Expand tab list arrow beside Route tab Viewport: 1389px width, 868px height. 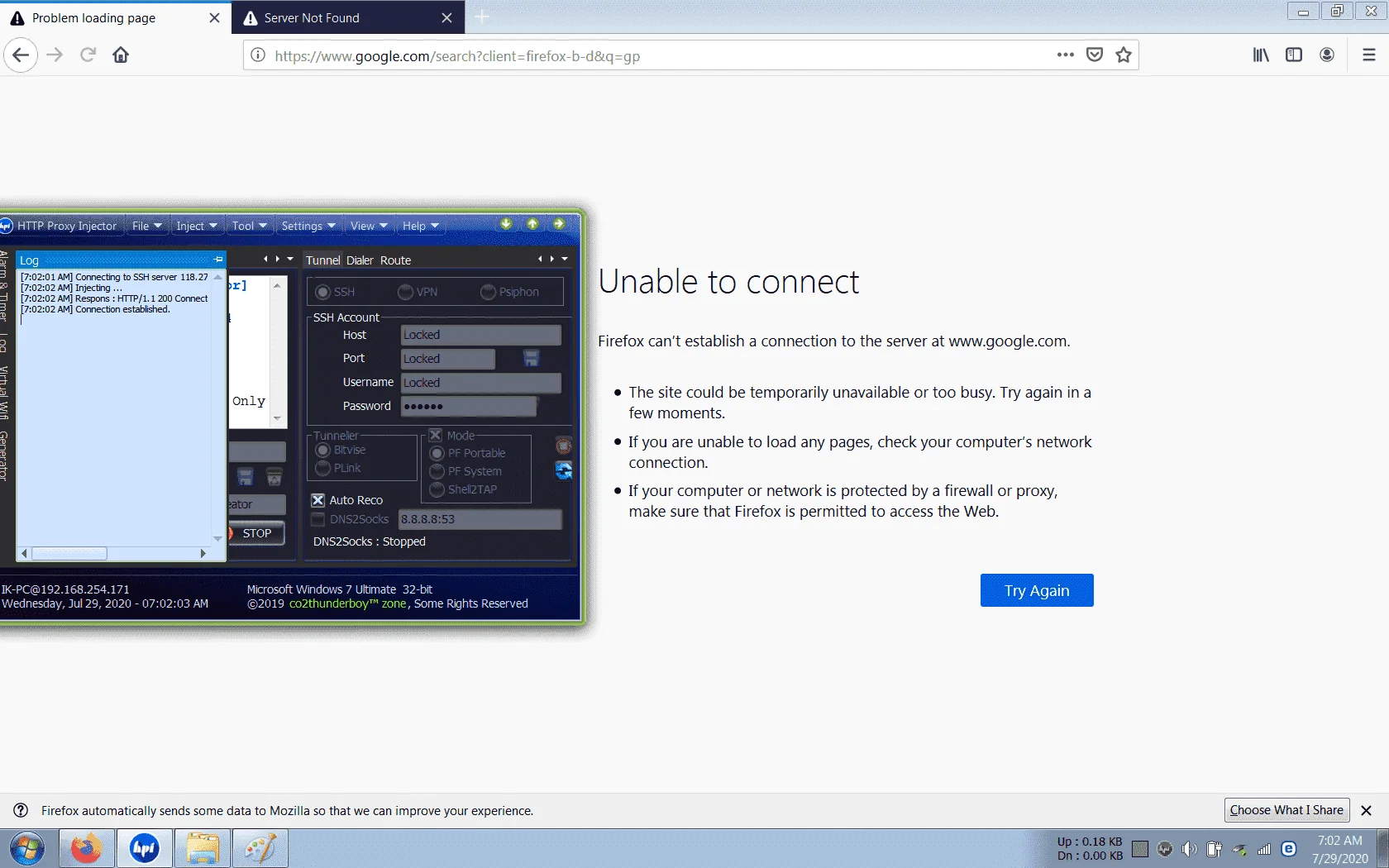(x=565, y=259)
